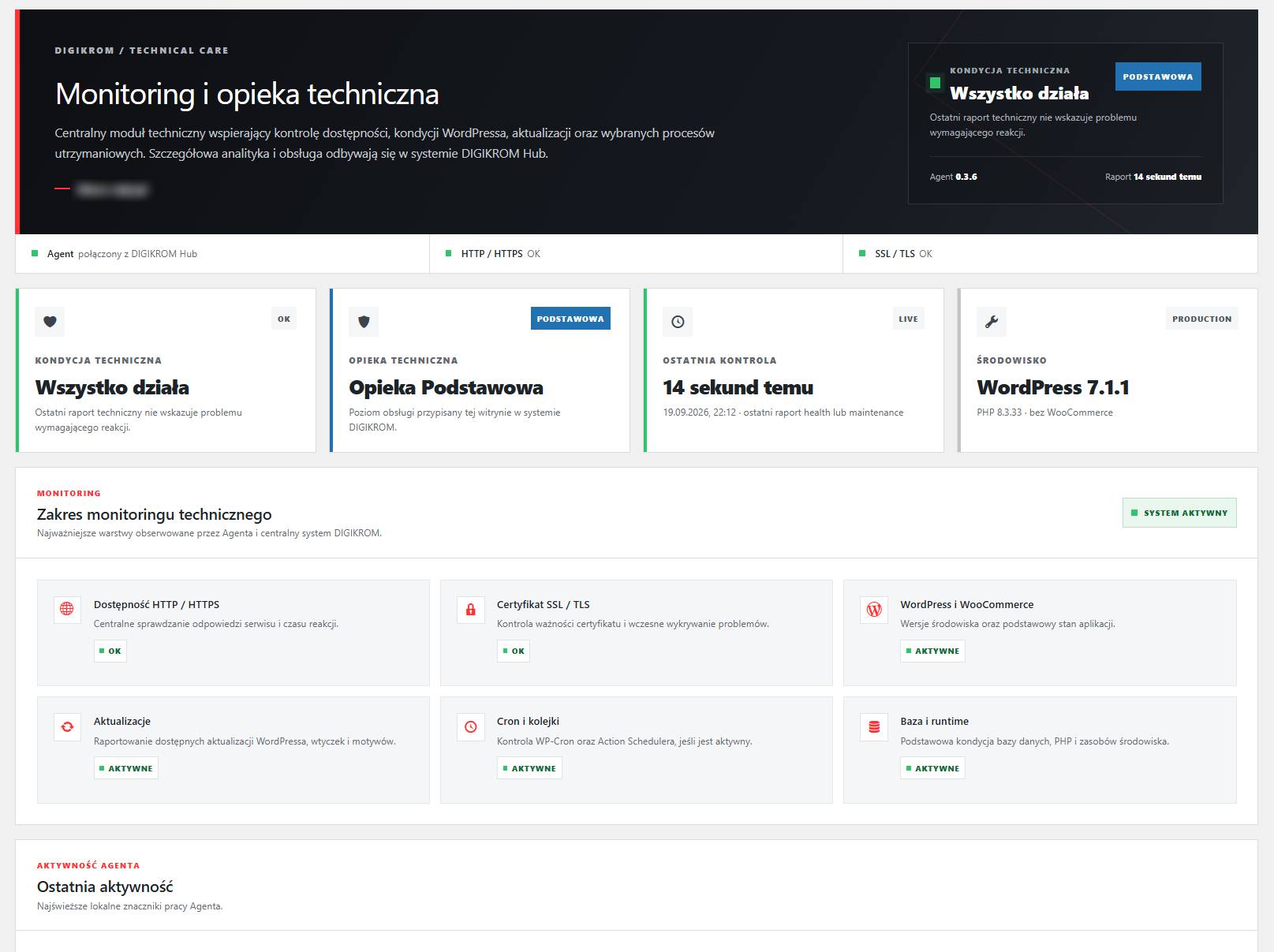The height and width of the screenshot is (952, 1274).
Task: Click the red MONITORING section label
Action: (69, 493)
